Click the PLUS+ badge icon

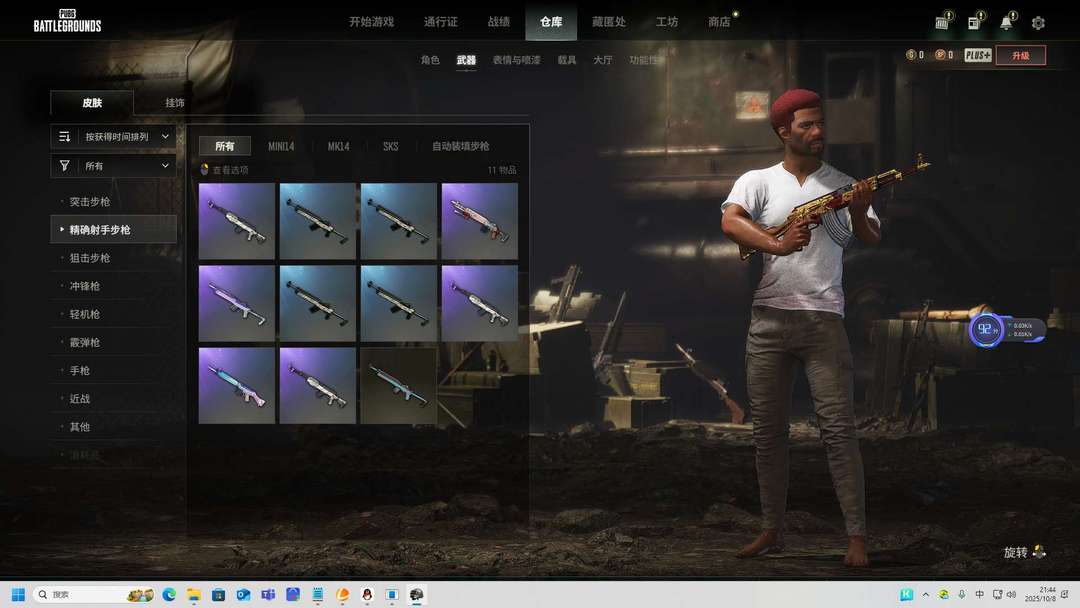coord(978,55)
